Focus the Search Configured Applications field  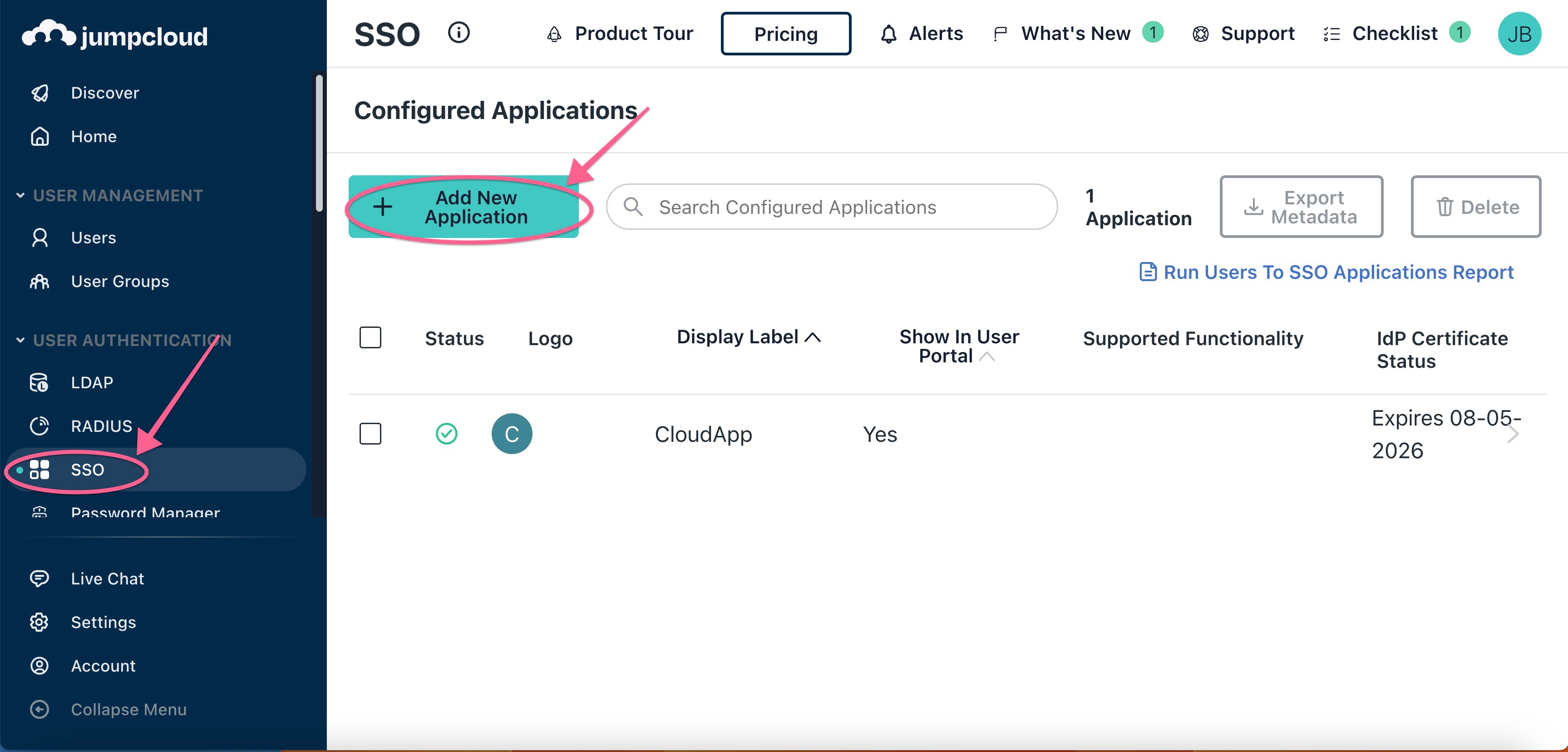(832, 207)
